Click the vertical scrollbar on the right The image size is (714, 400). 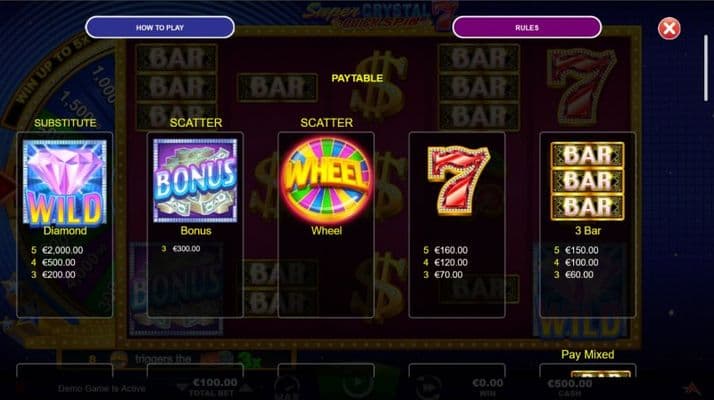pos(706,67)
